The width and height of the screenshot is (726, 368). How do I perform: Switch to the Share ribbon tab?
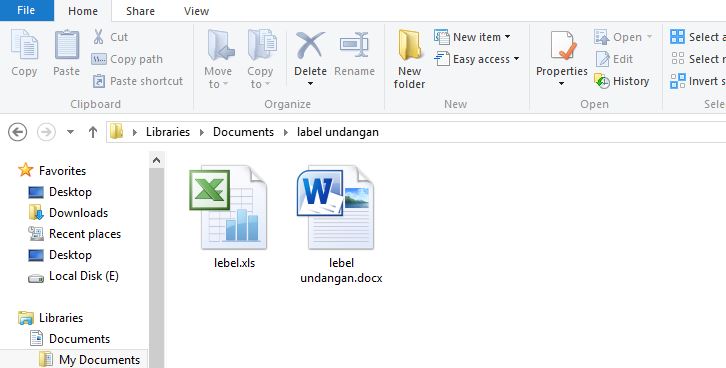(140, 11)
